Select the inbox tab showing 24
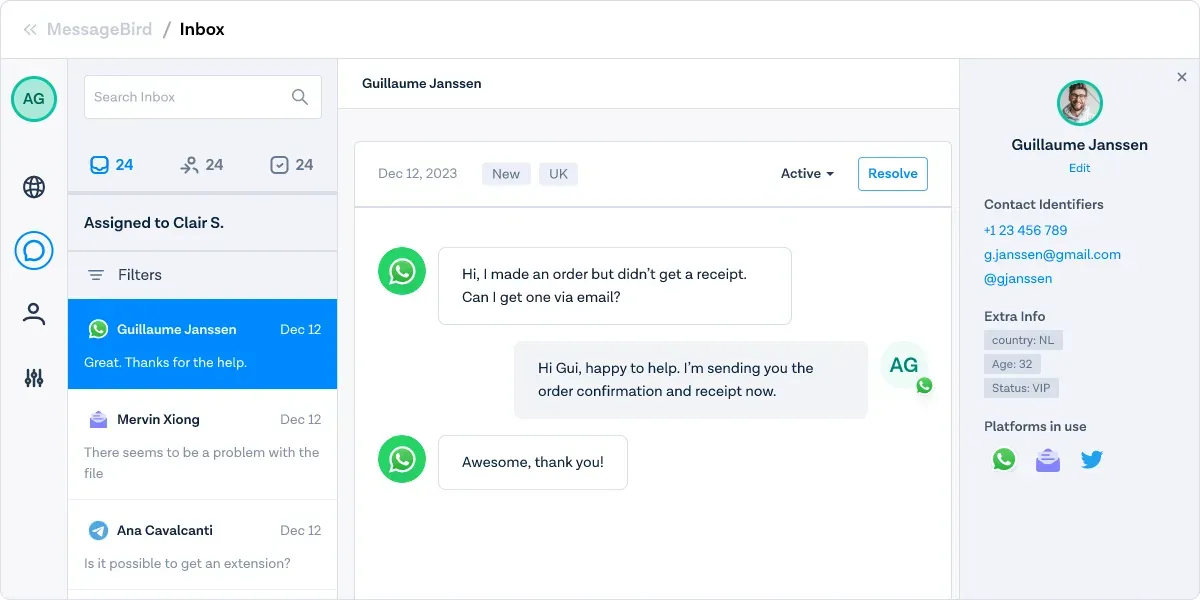 112,165
